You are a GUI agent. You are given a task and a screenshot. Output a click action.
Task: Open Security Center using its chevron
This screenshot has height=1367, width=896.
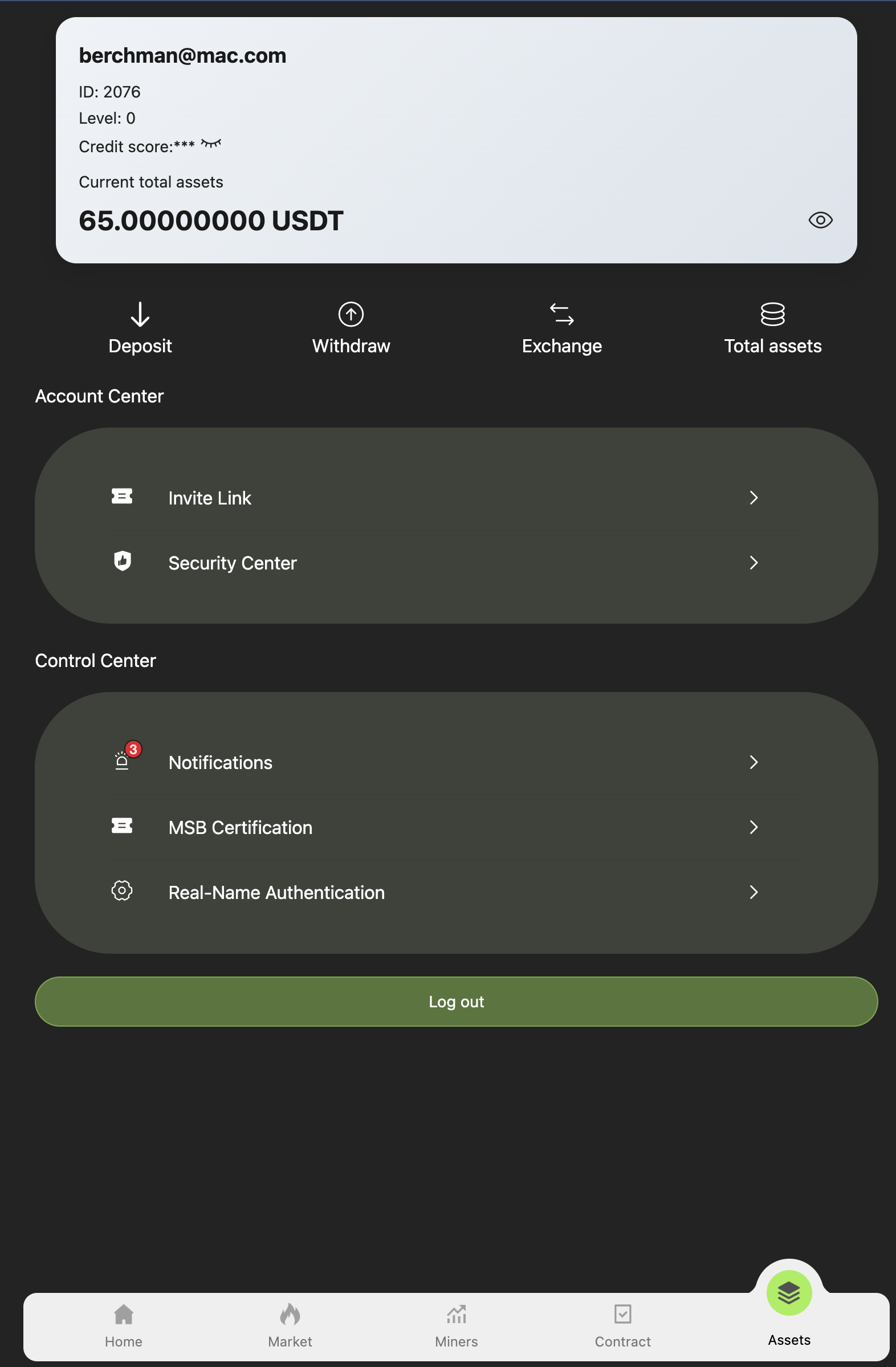[x=754, y=562]
